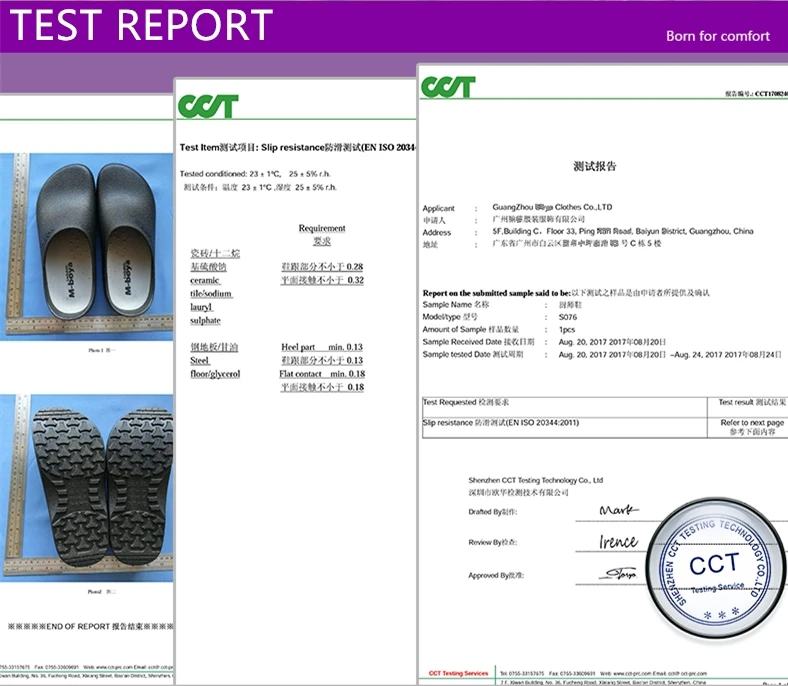Click the "Heel part min. 0.13" requirement
This screenshot has height=686, width=788.
click(x=322, y=347)
